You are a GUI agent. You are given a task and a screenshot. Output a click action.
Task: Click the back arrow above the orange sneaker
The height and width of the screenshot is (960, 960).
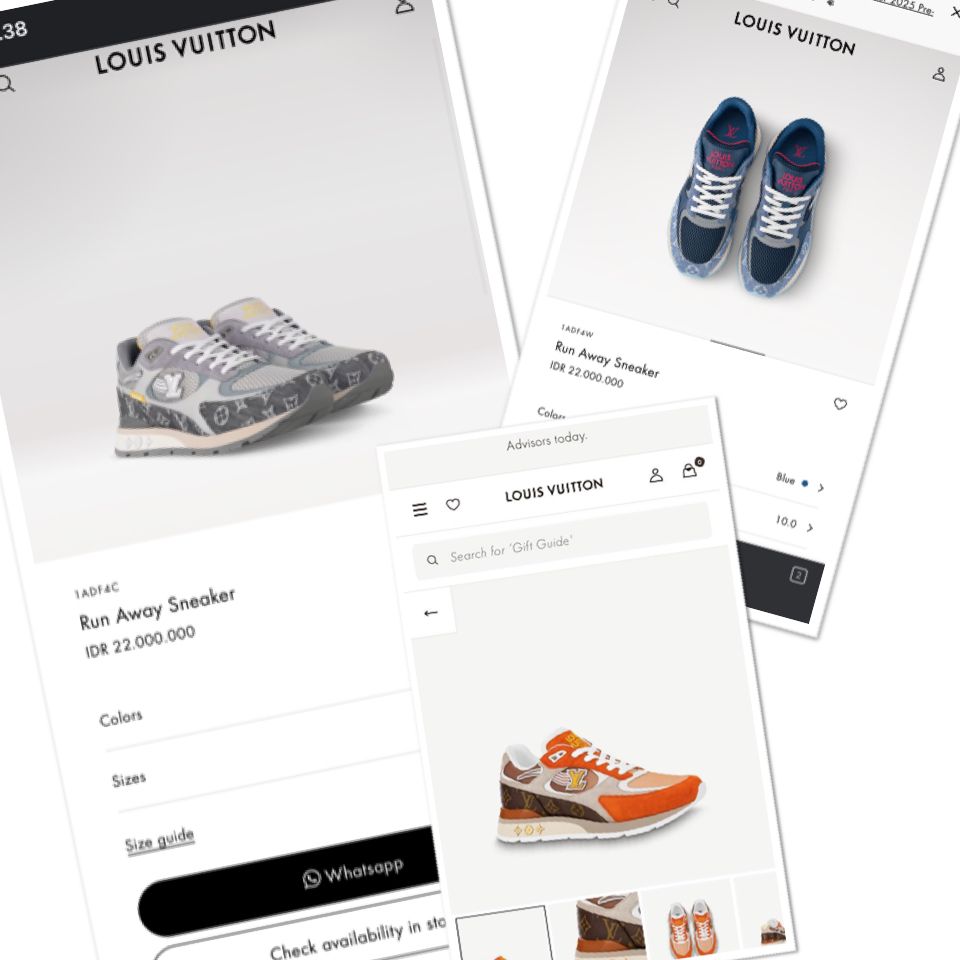[431, 613]
